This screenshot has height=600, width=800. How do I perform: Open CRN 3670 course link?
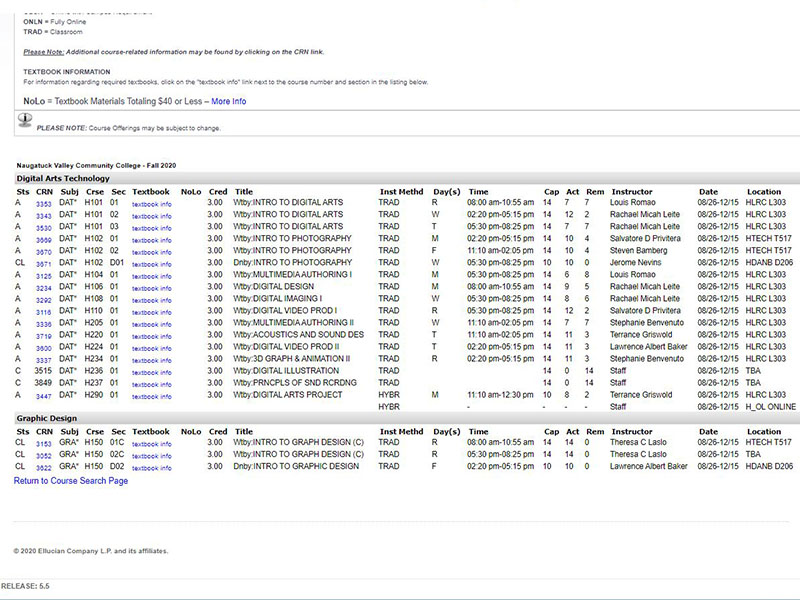click(44, 252)
